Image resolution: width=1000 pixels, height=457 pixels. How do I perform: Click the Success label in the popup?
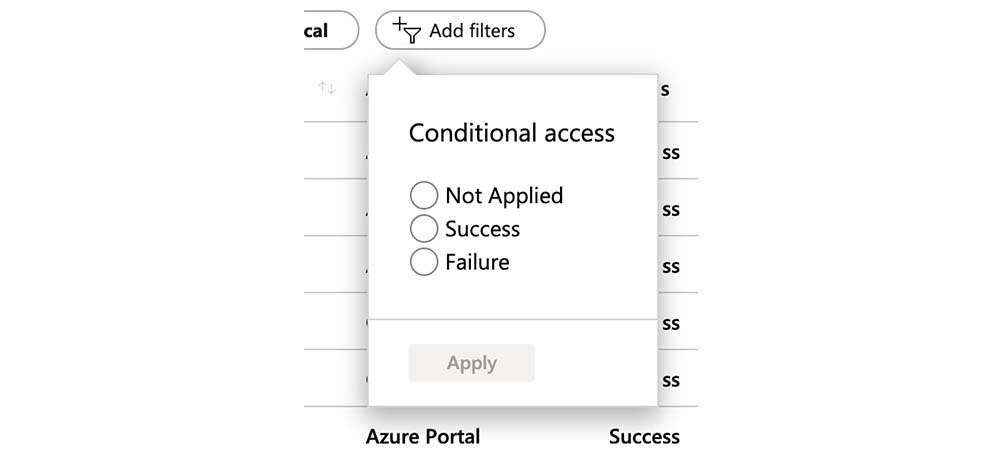pyautogui.click(x=483, y=229)
